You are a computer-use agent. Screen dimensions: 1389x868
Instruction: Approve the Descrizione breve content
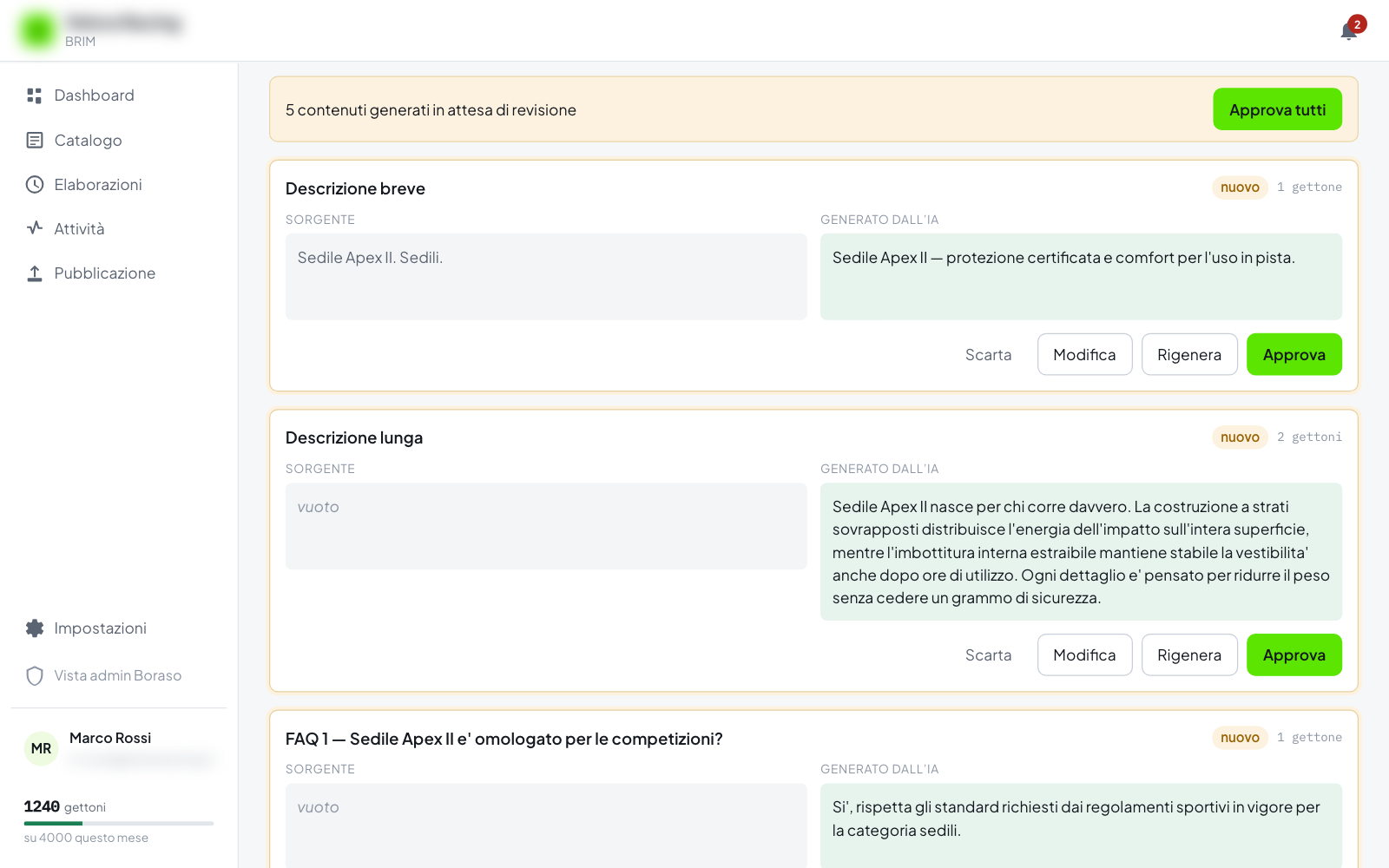(1294, 354)
